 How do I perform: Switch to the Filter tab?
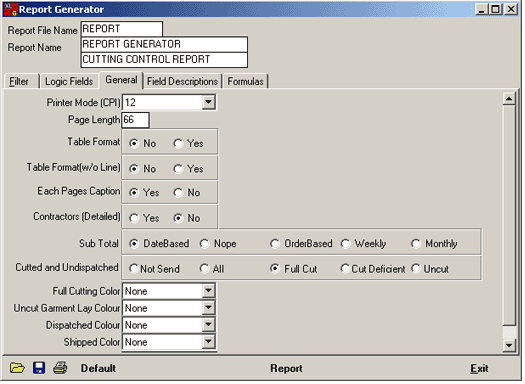coord(21,82)
